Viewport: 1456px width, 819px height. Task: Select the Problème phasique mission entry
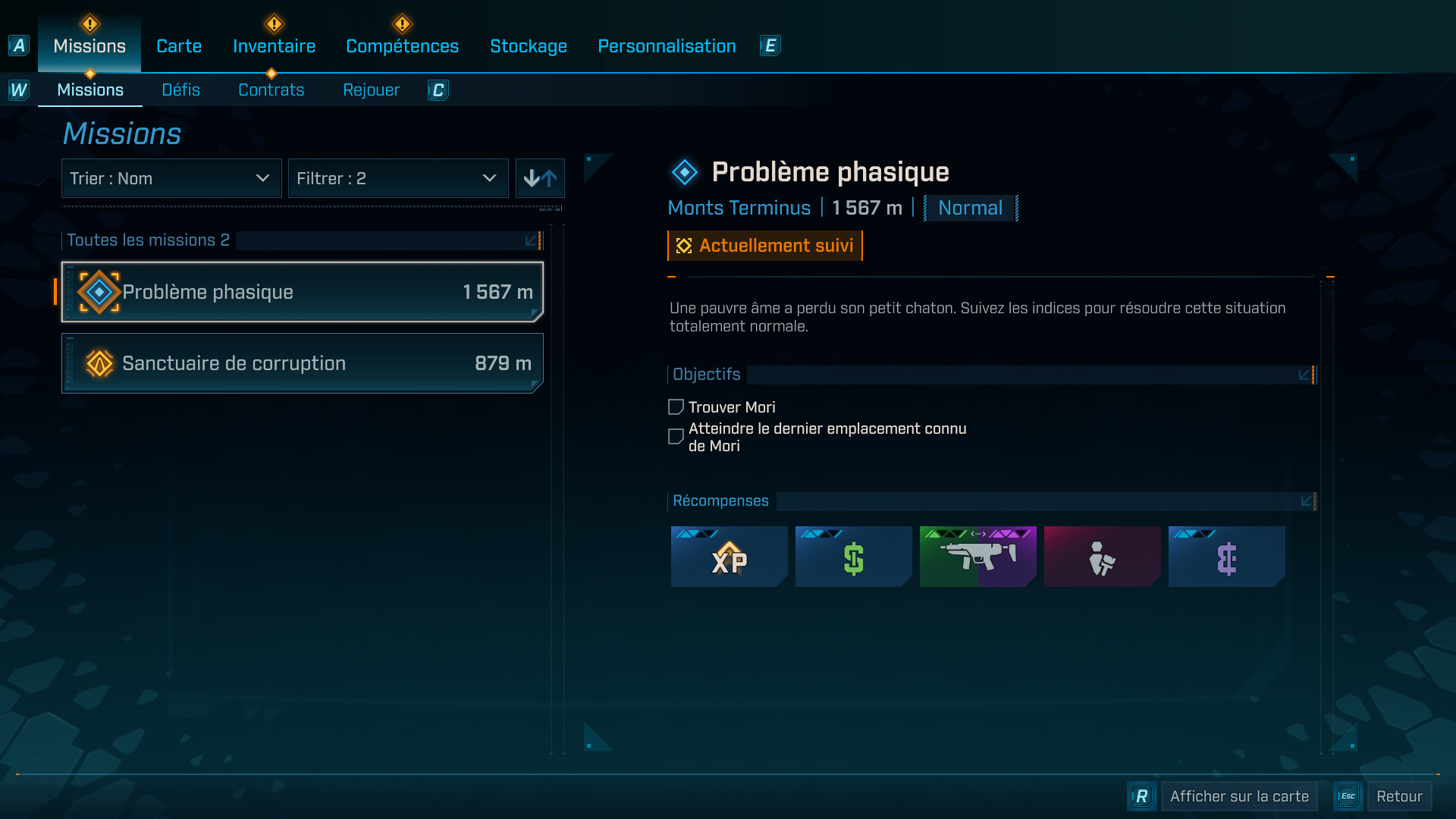(303, 292)
